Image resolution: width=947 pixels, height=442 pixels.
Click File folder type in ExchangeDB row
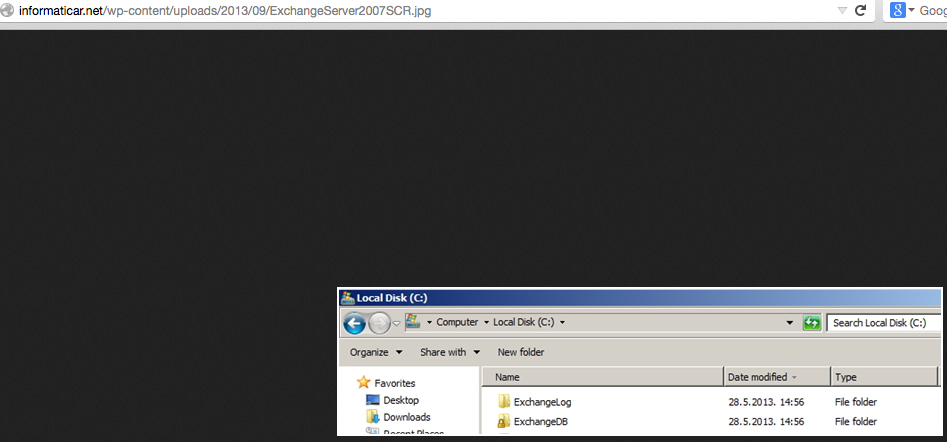[x=856, y=421]
